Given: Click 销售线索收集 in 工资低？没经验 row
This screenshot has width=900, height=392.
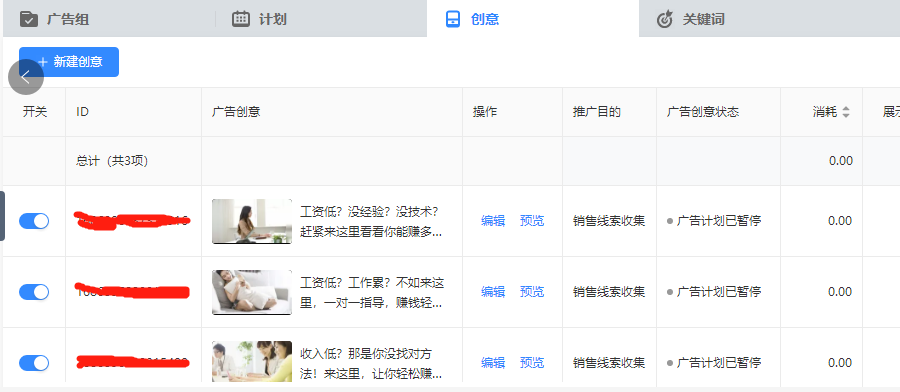Looking at the screenshot, I should pos(609,221).
